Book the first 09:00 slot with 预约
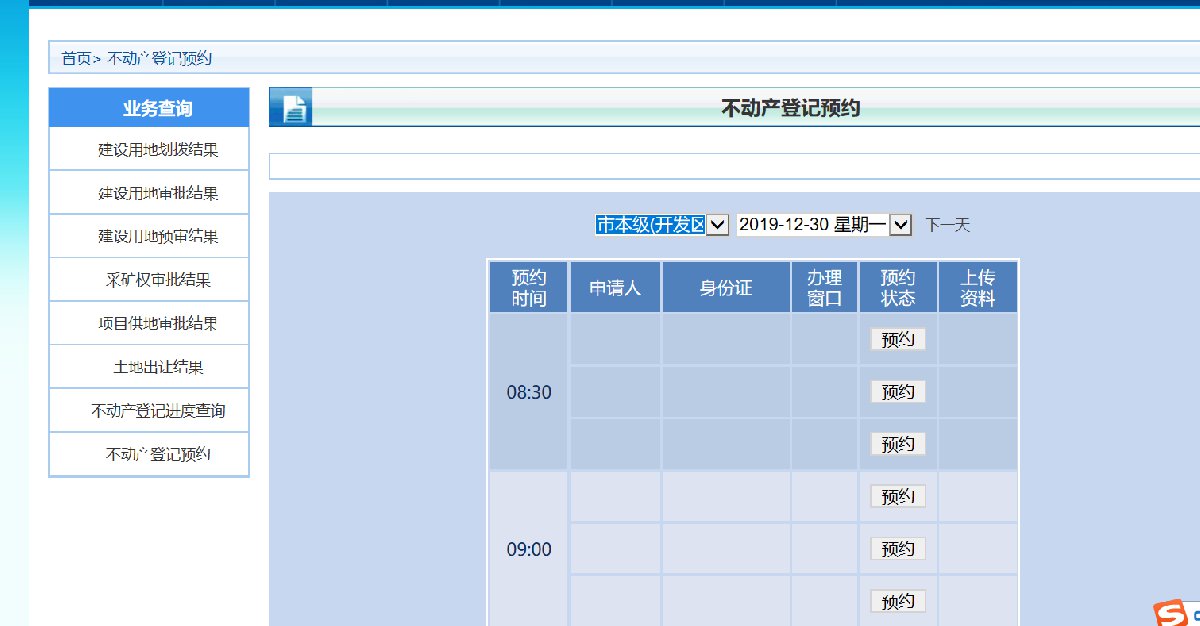The height and width of the screenshot is (626, 1200). (x=897, y=497)
